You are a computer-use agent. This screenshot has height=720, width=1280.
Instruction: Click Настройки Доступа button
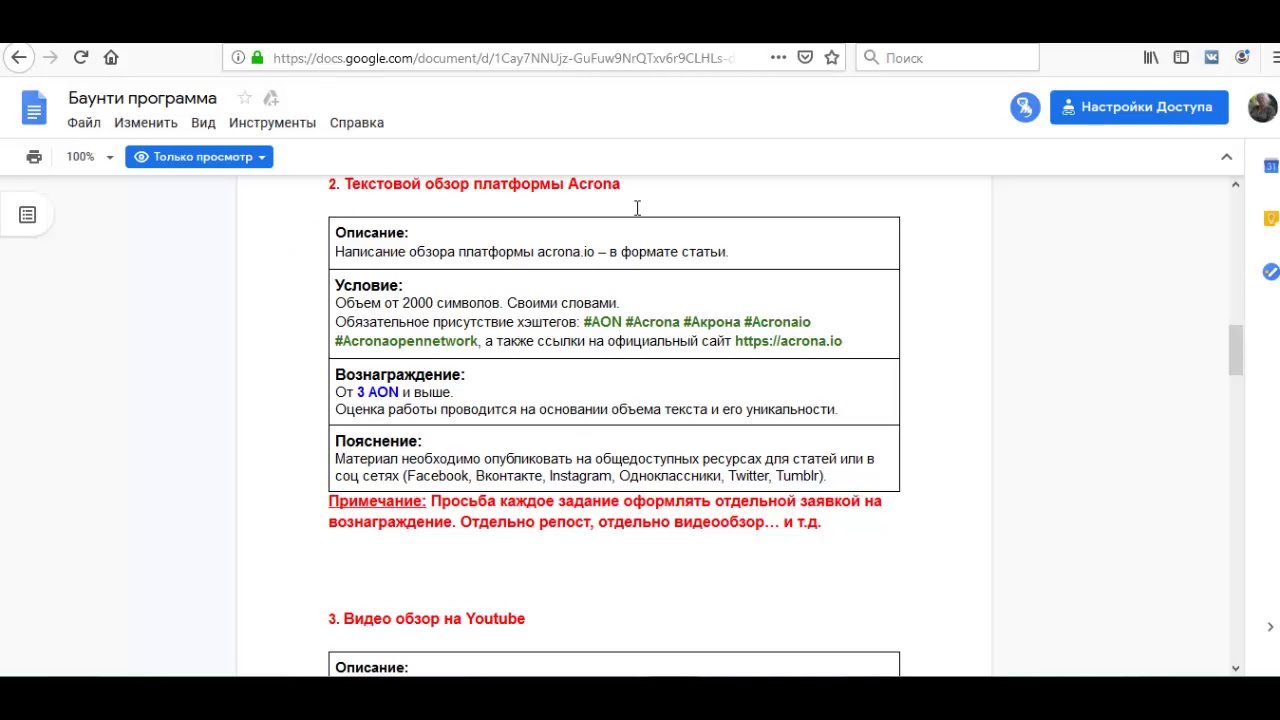[1139, 107]
